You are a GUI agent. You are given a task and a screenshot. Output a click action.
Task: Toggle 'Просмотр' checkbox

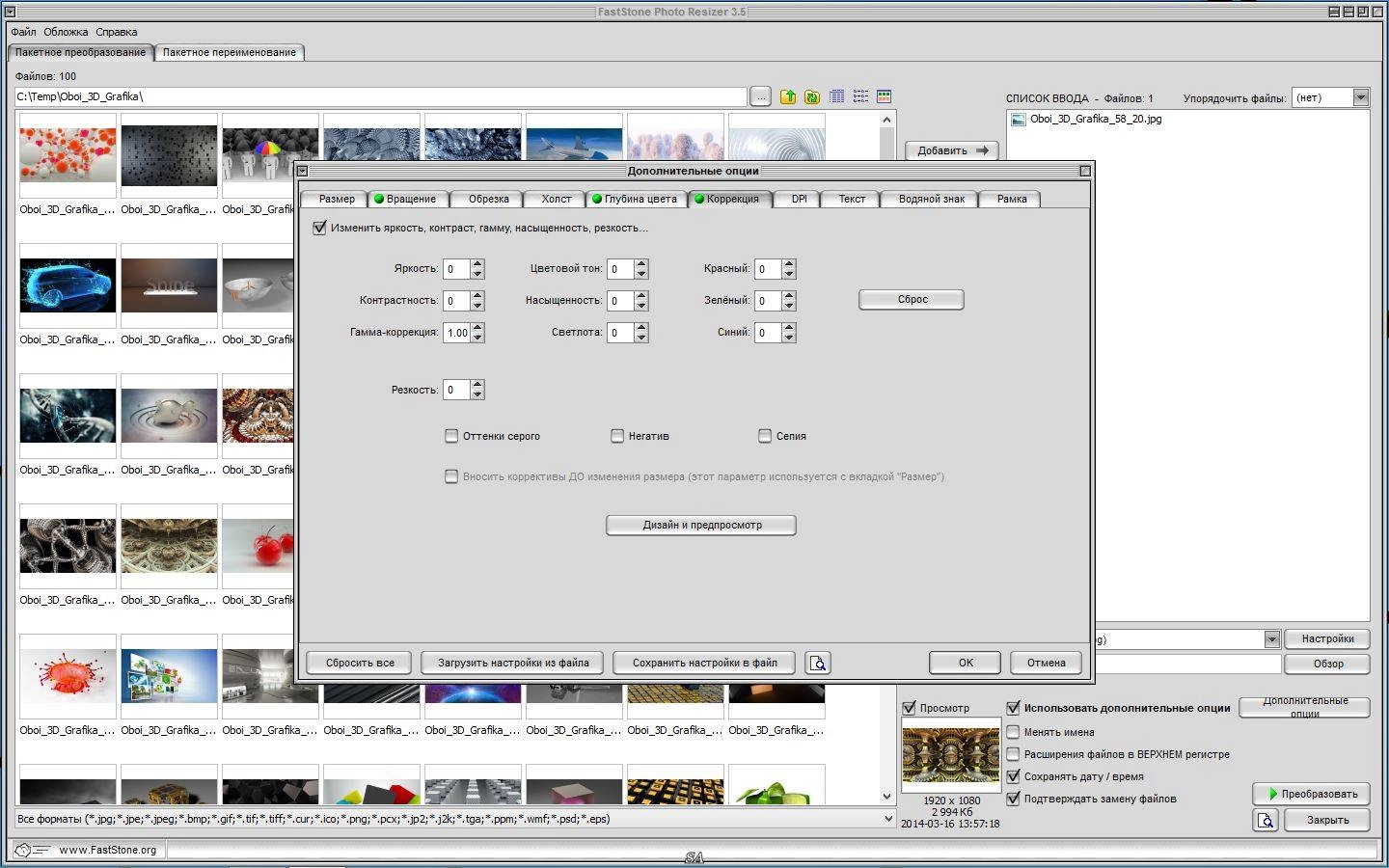click(909, 708)
